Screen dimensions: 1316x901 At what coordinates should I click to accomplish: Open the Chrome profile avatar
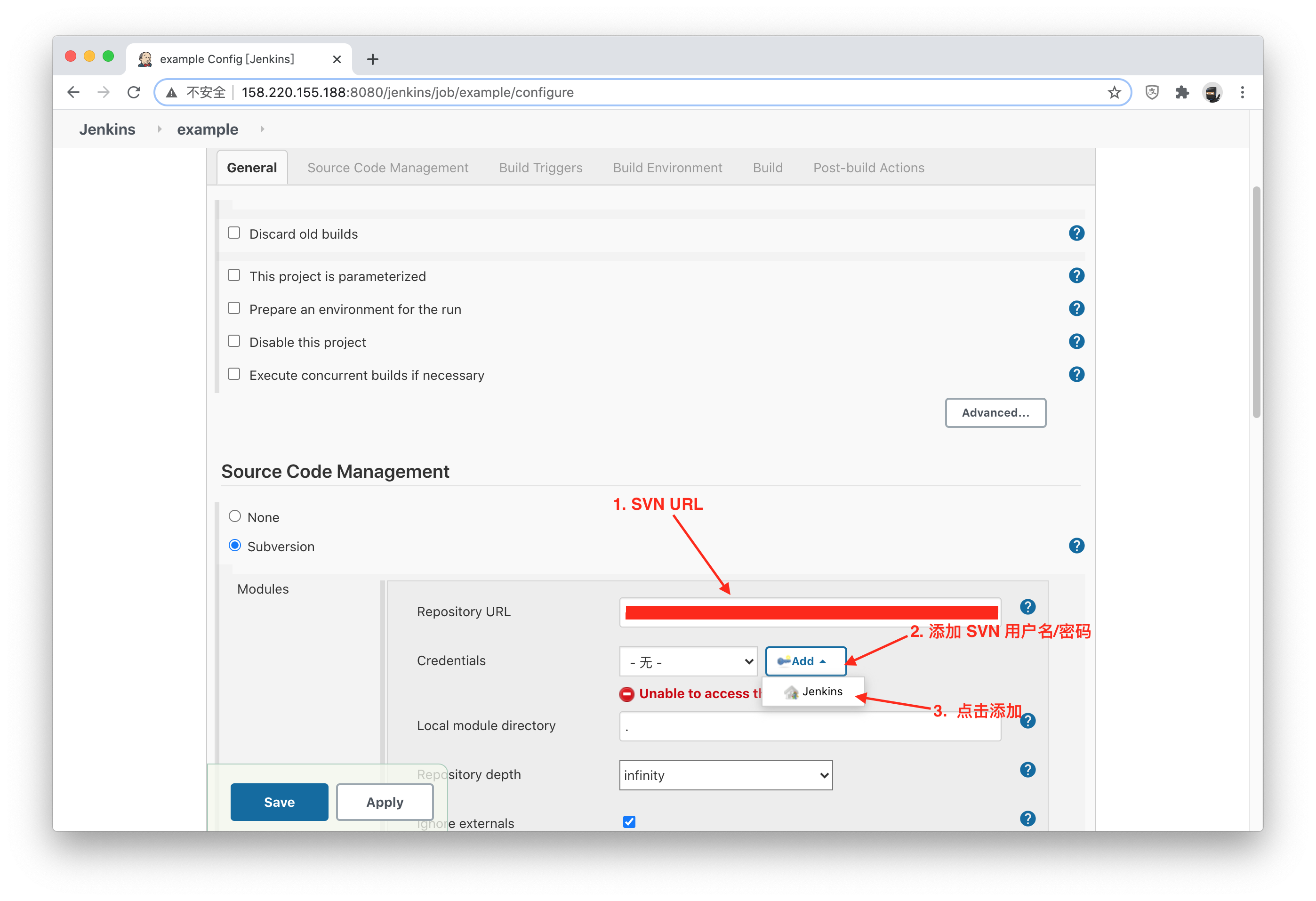click(1212, 92)
